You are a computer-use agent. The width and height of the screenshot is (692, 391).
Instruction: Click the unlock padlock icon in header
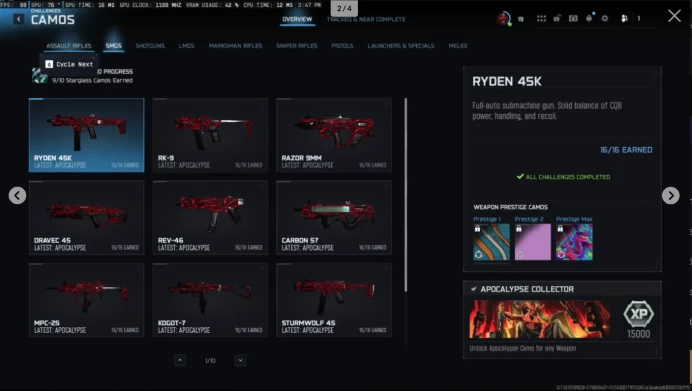click(557, 19)
